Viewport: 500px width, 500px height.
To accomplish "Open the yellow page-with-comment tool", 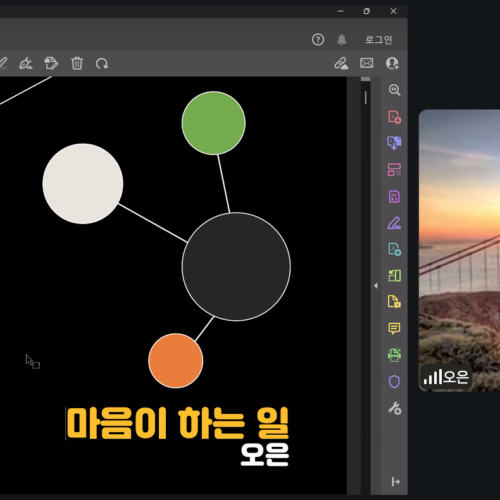I will coord(394,302).
